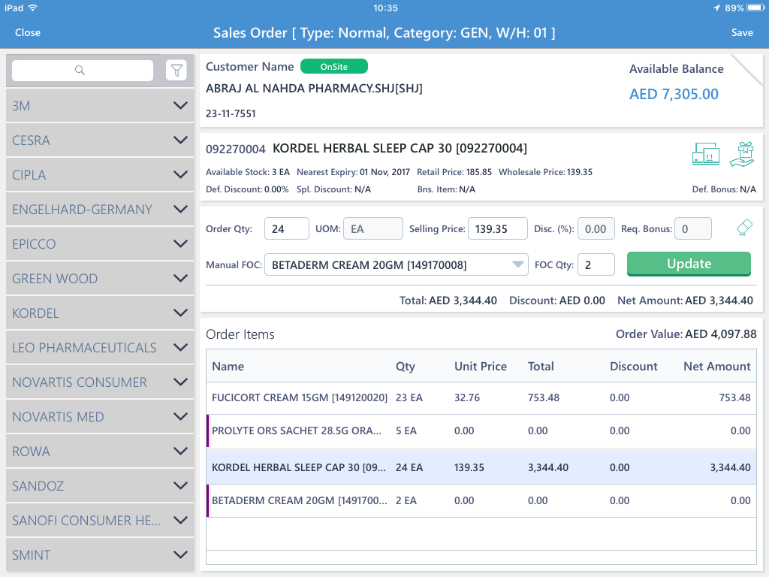Click the UOM field showing EA
769x577 pixels.
click(x=373, y=229)
